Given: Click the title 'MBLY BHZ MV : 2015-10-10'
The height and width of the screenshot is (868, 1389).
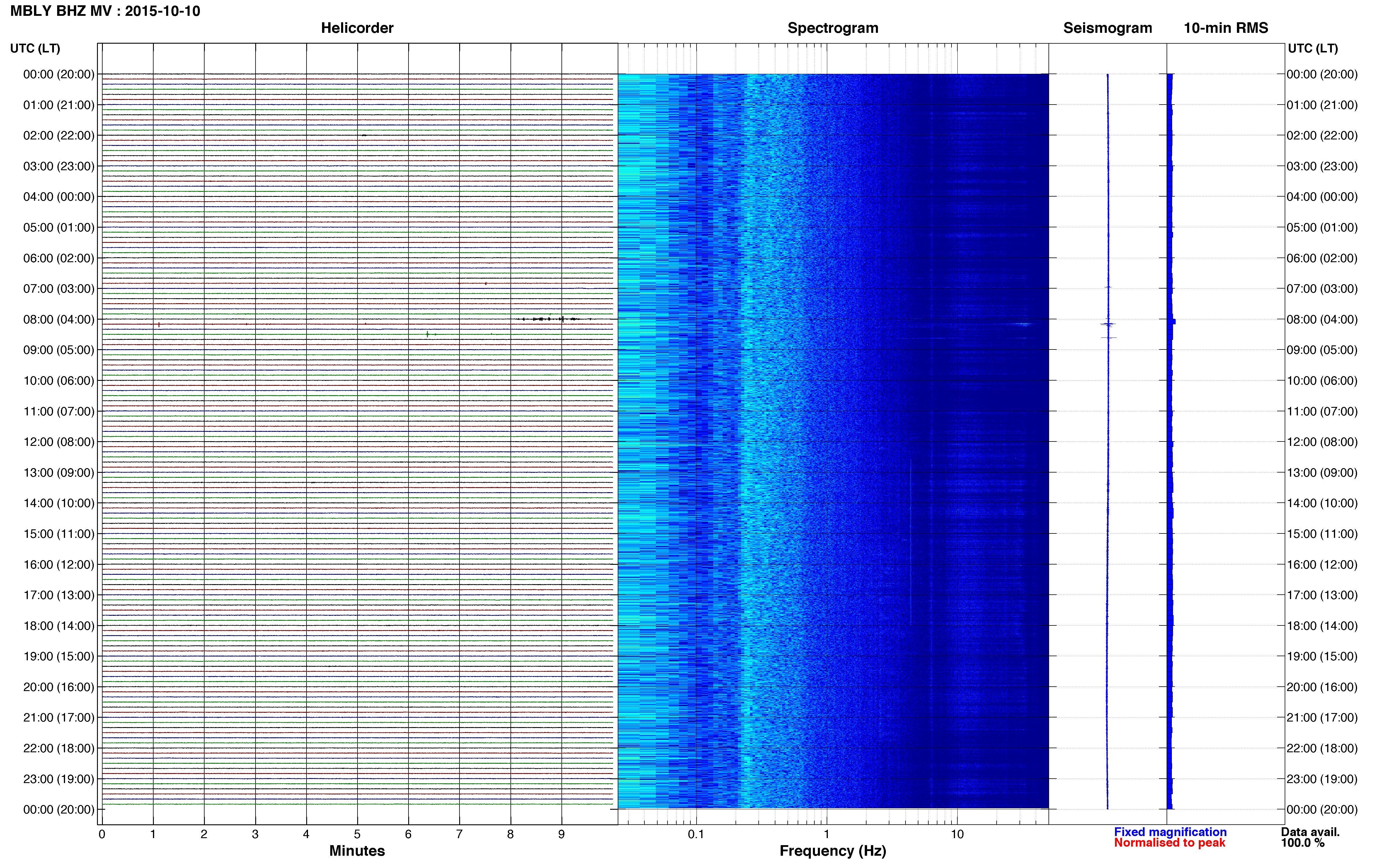Looking at the screenshot, I should 105,11.
